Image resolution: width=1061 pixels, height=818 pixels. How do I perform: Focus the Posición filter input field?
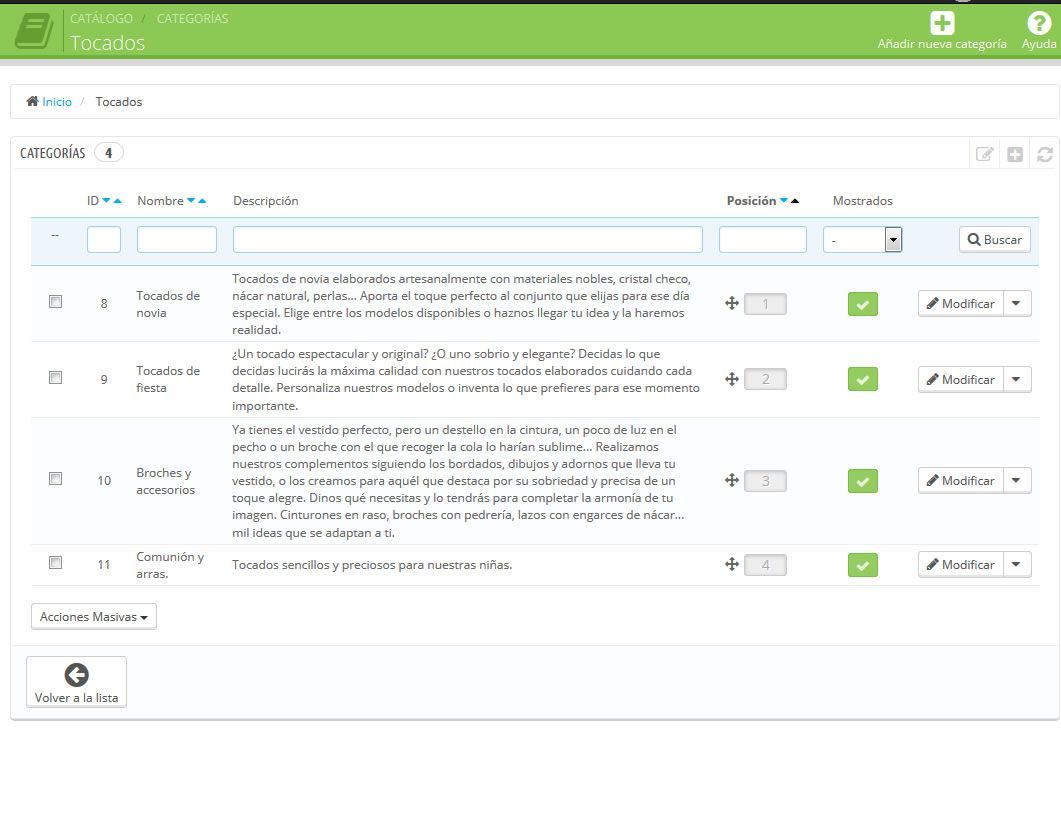[x=763, y=240]
